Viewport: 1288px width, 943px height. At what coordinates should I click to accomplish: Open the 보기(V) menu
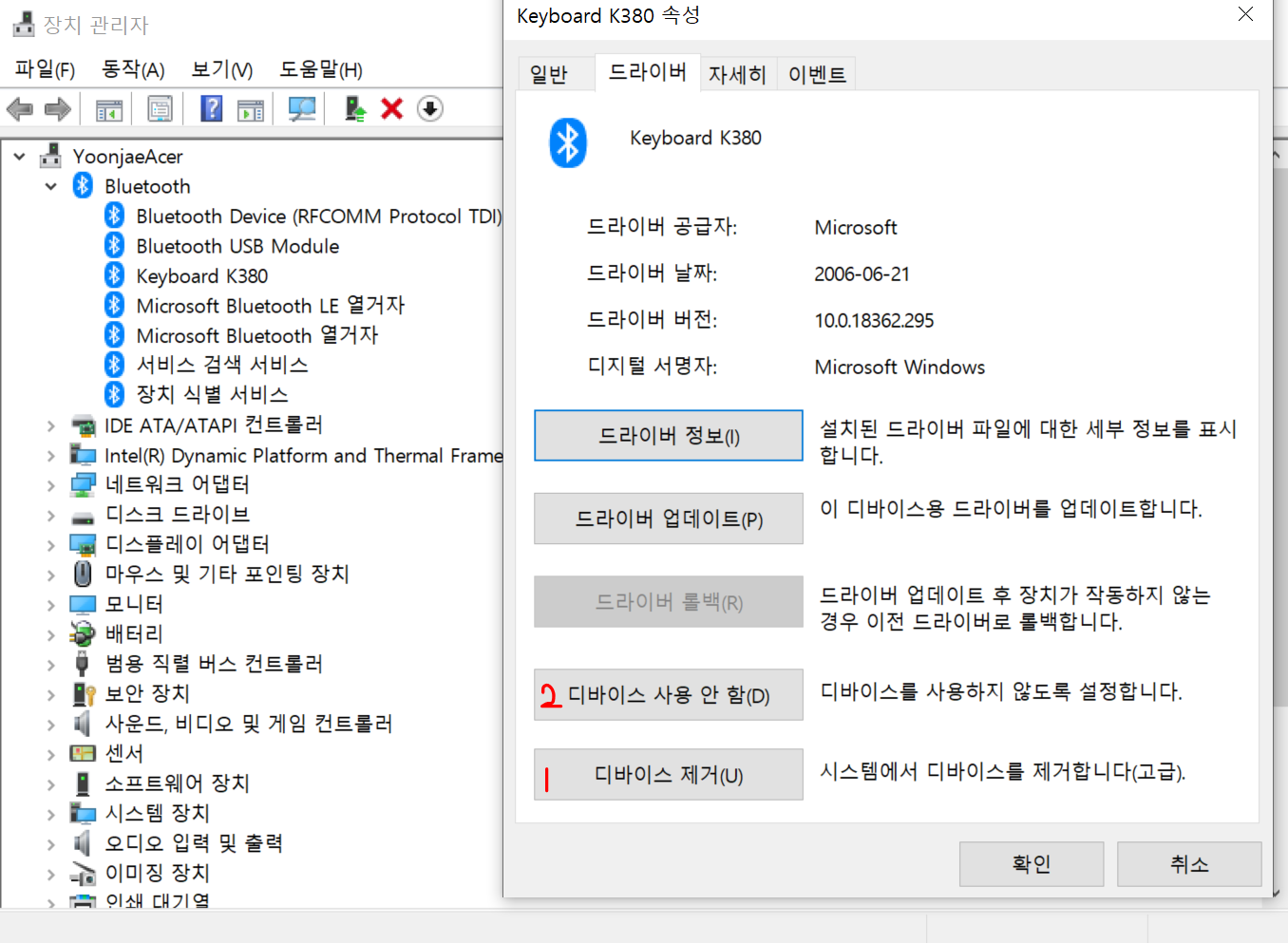pos(222,69)
